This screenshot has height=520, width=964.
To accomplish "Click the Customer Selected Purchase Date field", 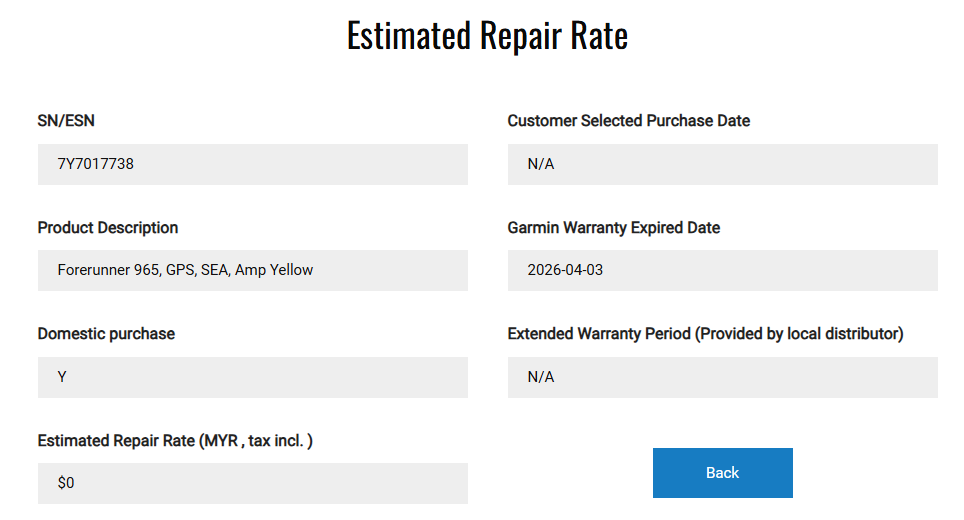I will (722, 164).
